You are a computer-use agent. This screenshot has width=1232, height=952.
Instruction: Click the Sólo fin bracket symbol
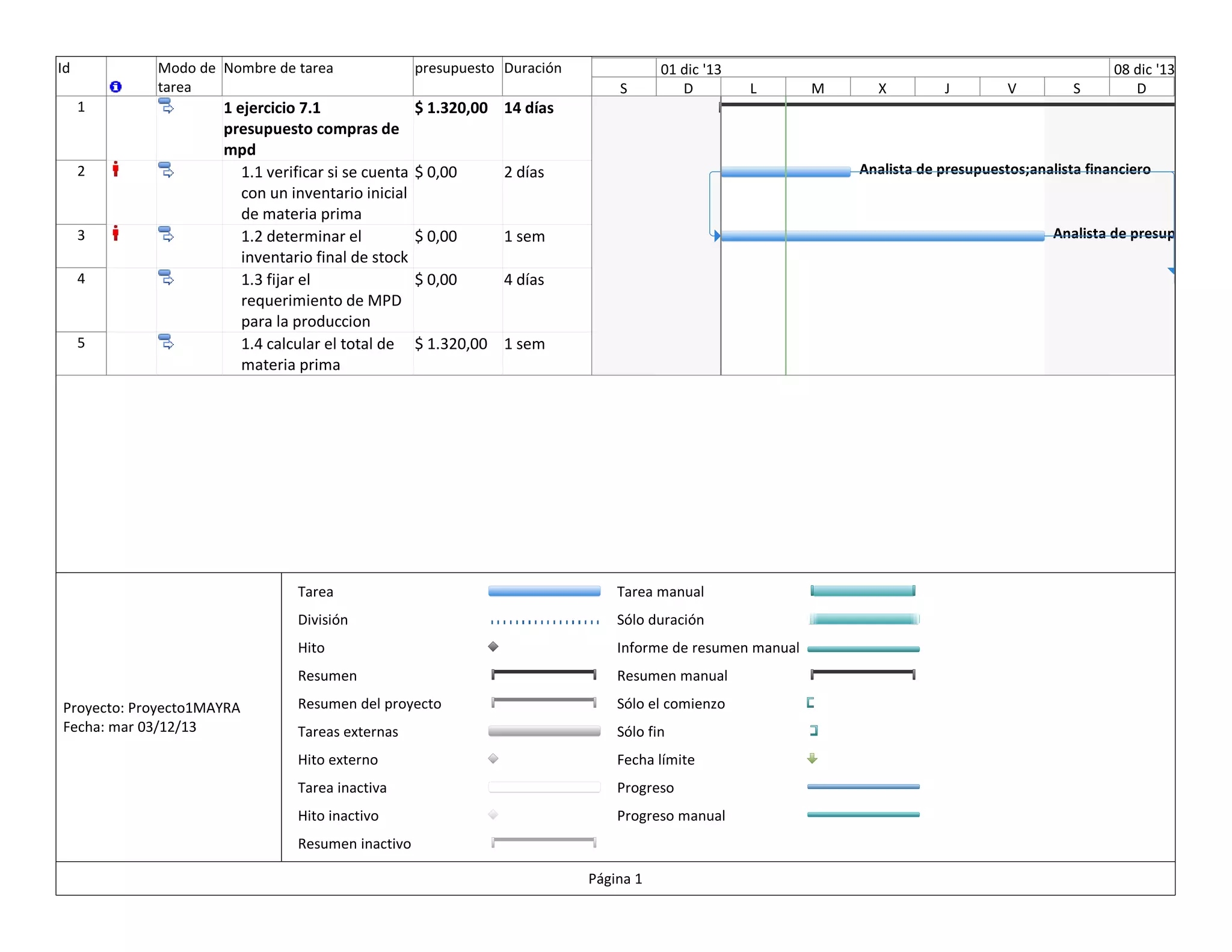pyautogui.click(x=814, y=731)
